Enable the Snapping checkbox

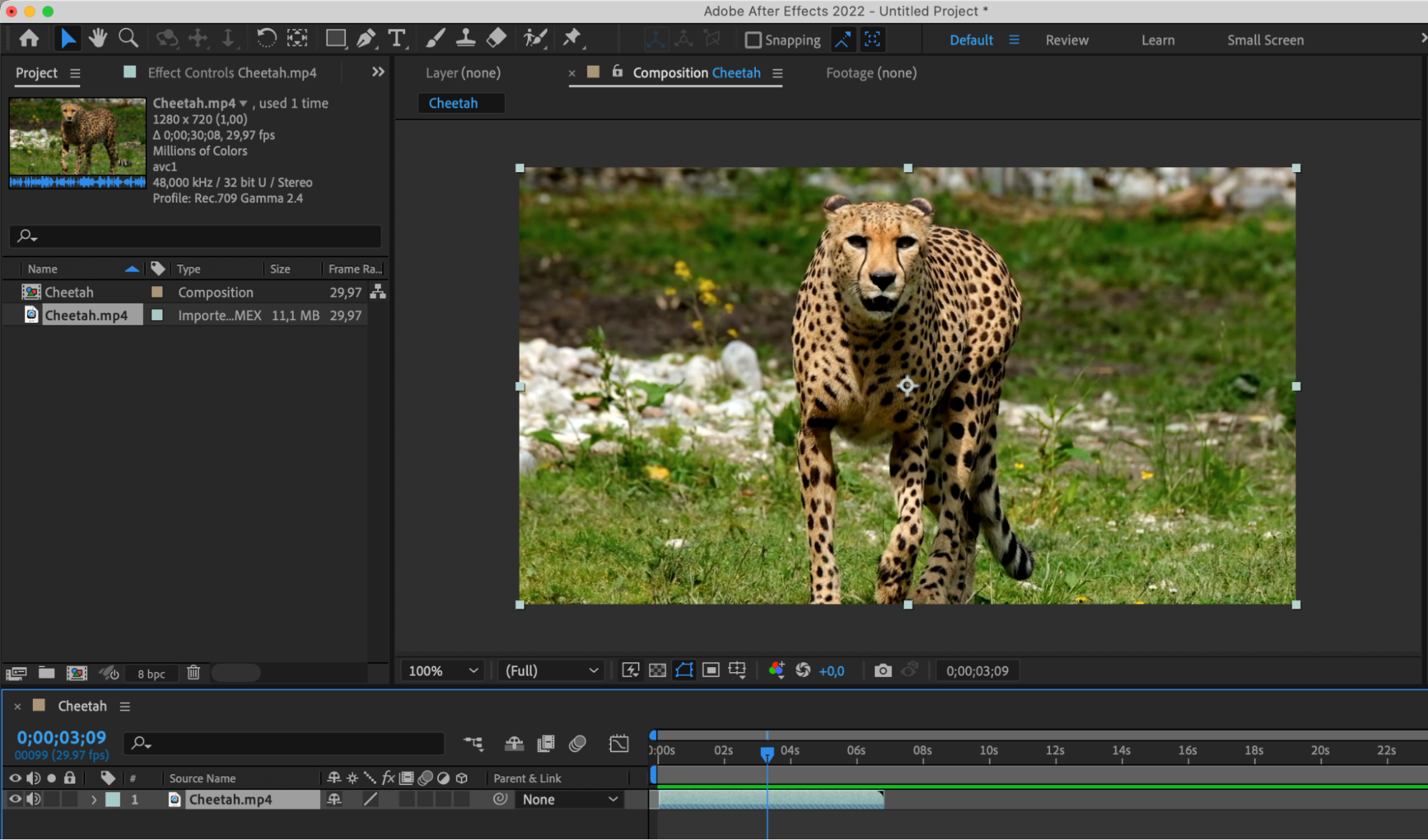pos(753,40)
